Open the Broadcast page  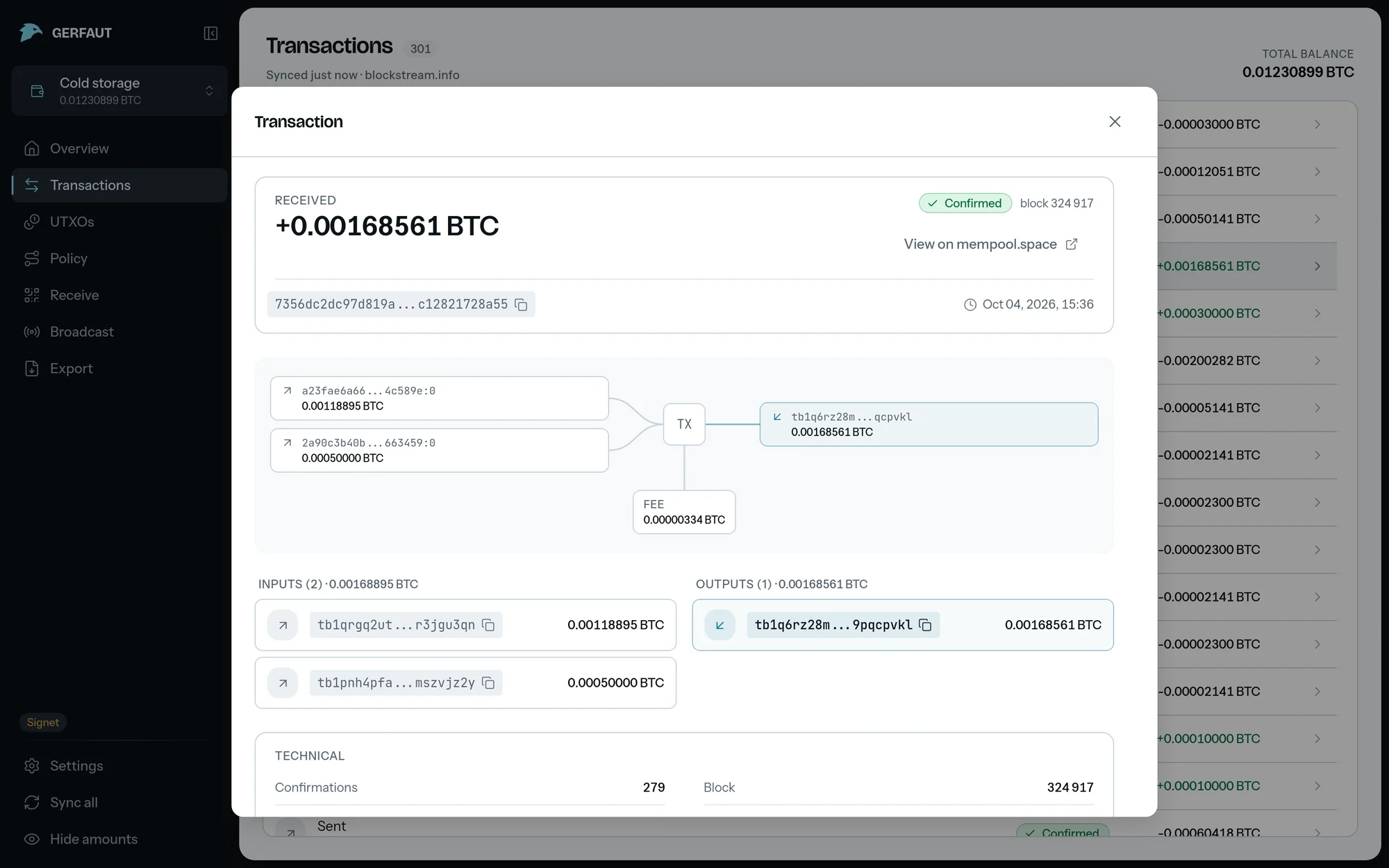119,332
